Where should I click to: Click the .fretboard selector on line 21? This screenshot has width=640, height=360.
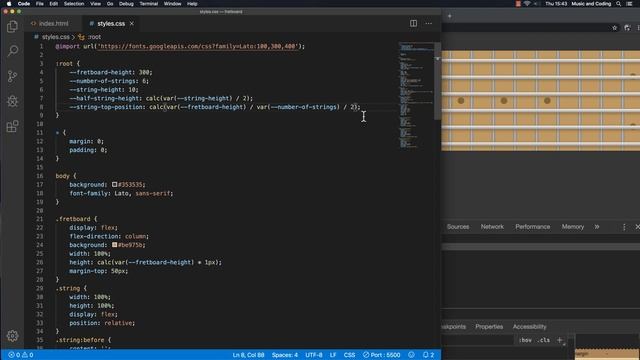tap(73, 219)
